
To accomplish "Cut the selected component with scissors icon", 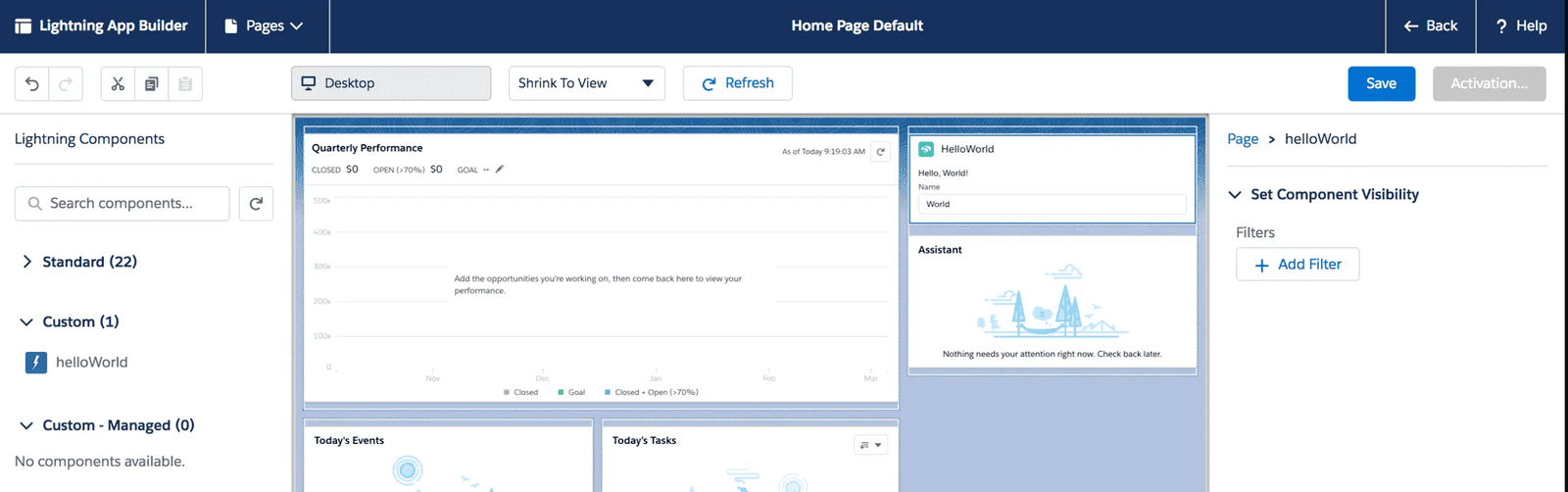I will (x=118, y=84).
